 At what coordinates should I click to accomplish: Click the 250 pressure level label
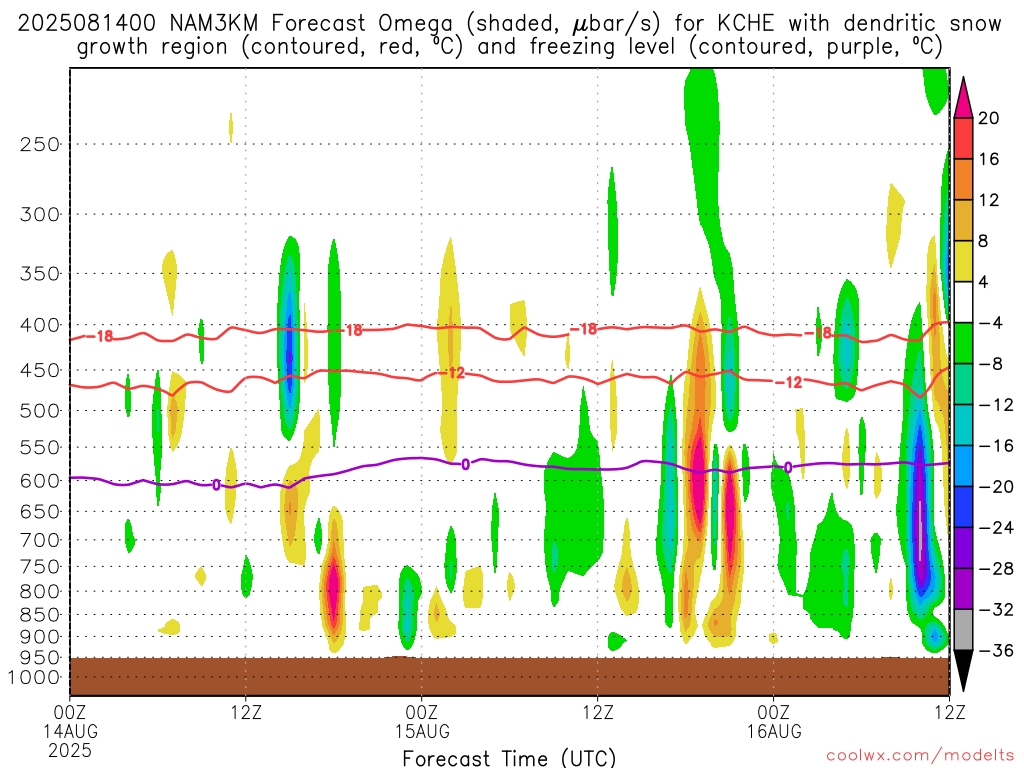tap(40, 144)
